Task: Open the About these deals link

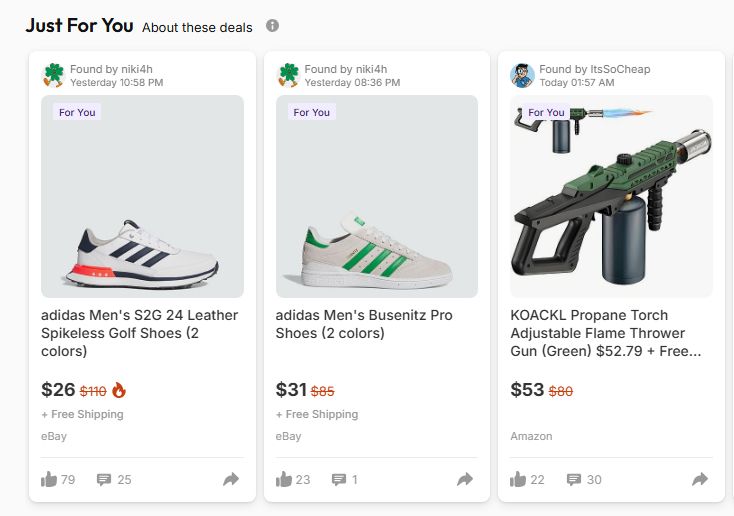Action: click(x=197, y=27)
